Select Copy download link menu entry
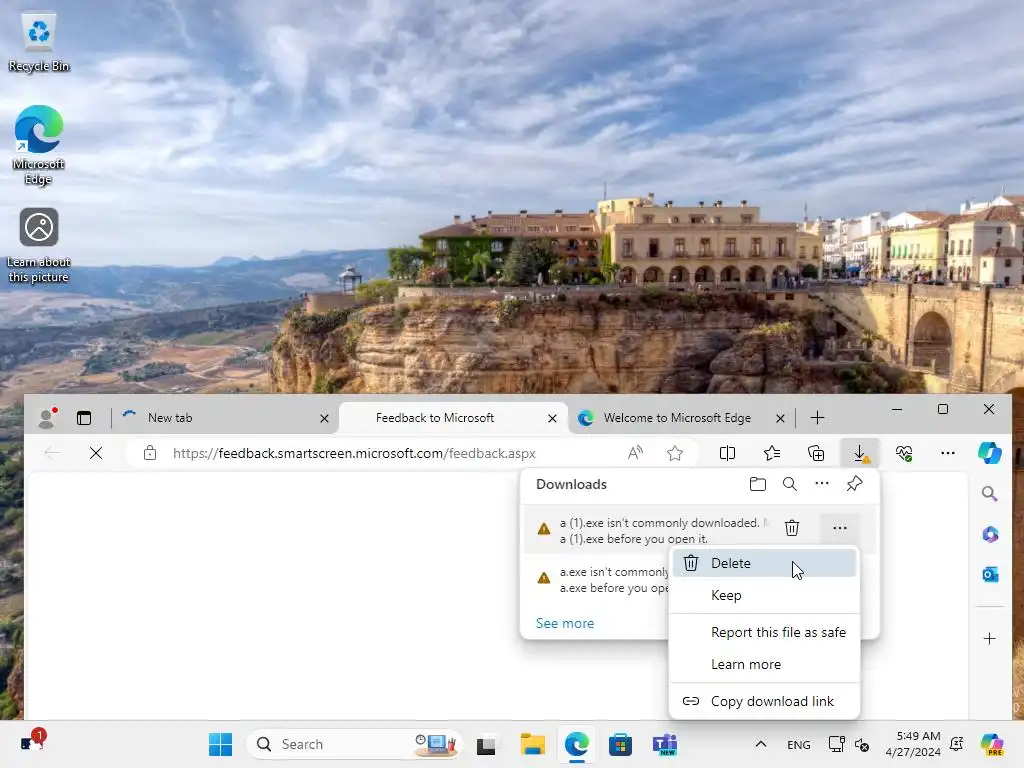Image resolution: width=1024 pixels, height=768 pixels. [x=764, y=701]
